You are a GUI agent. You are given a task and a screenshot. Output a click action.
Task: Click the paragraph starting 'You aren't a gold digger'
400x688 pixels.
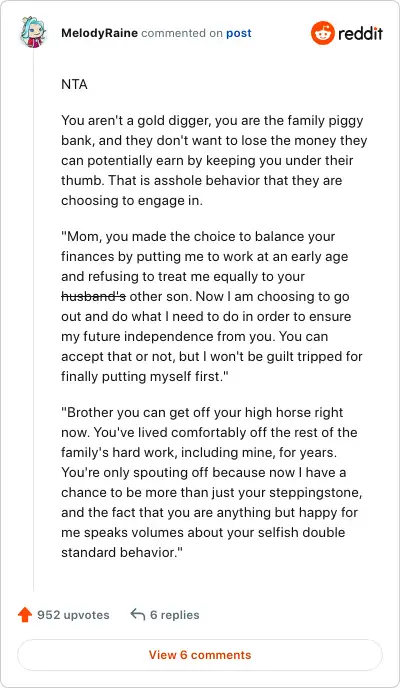click(x=214, y=160)
